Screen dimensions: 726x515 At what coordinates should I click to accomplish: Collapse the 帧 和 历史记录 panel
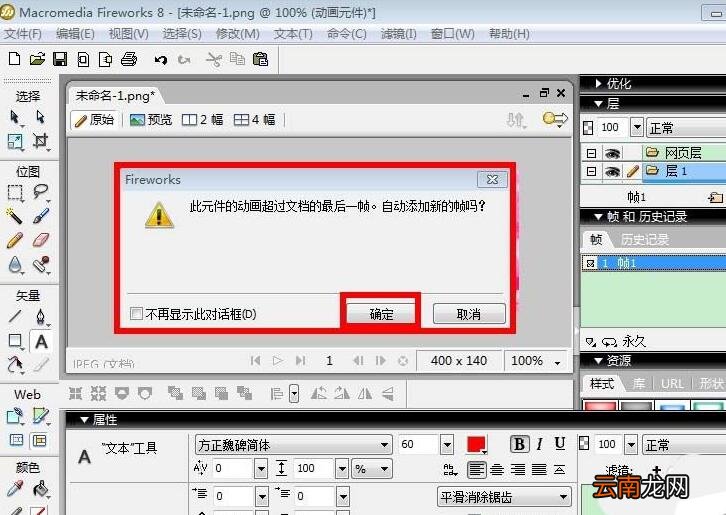(x=598, y=217)
